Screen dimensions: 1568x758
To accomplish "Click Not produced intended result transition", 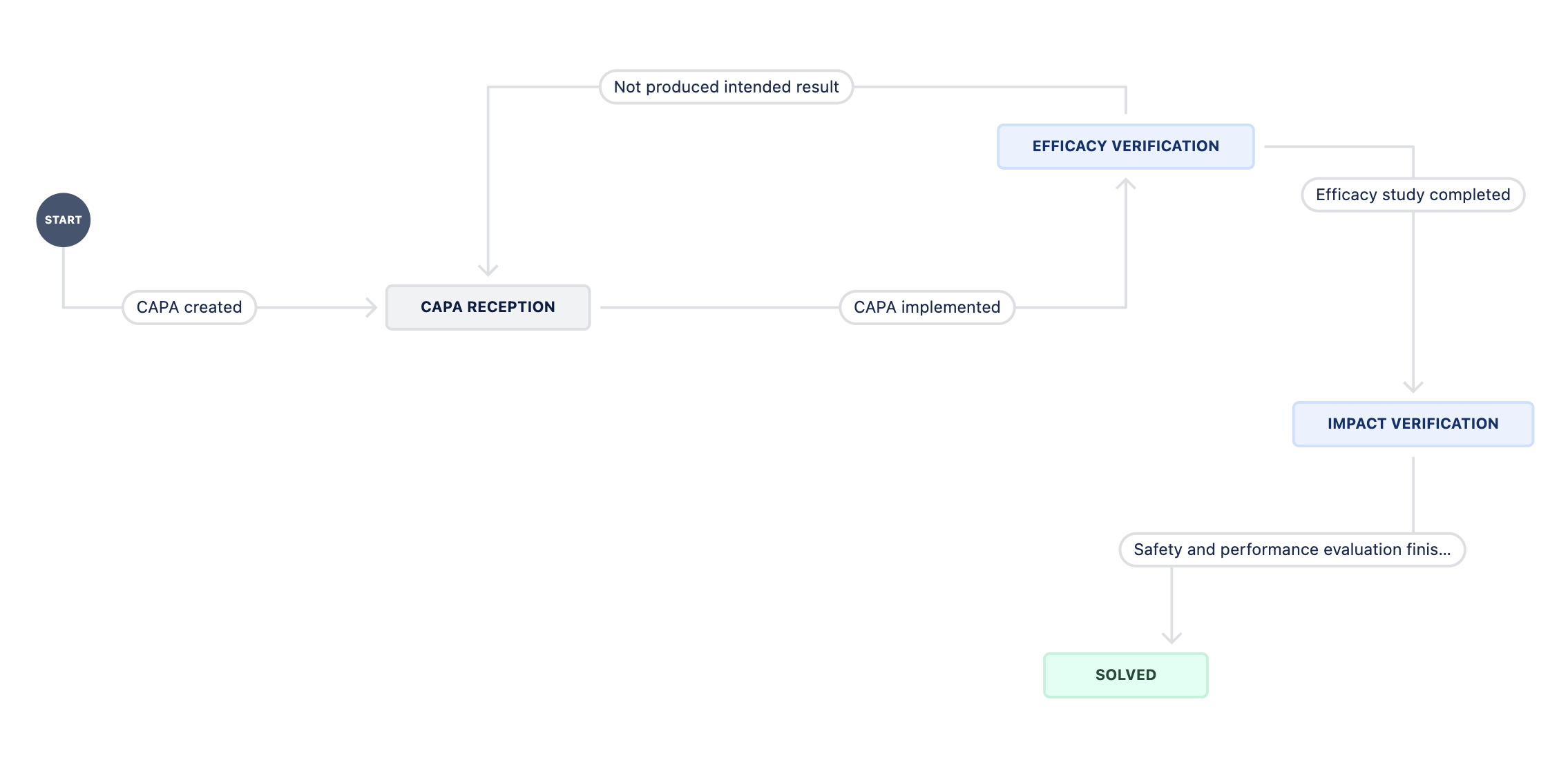I will 726,87.
